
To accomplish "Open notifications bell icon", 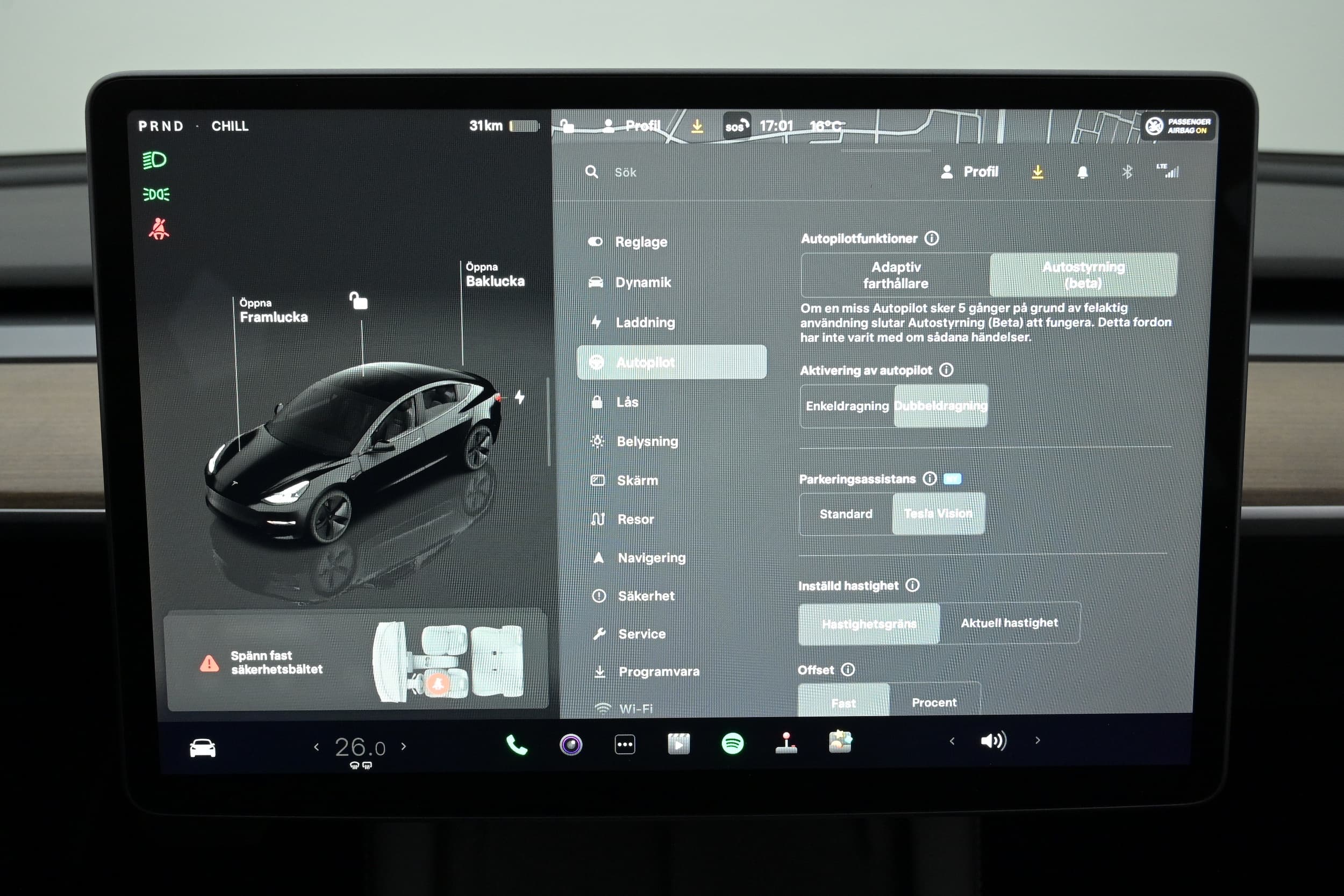I will (x=1082, y=173).
